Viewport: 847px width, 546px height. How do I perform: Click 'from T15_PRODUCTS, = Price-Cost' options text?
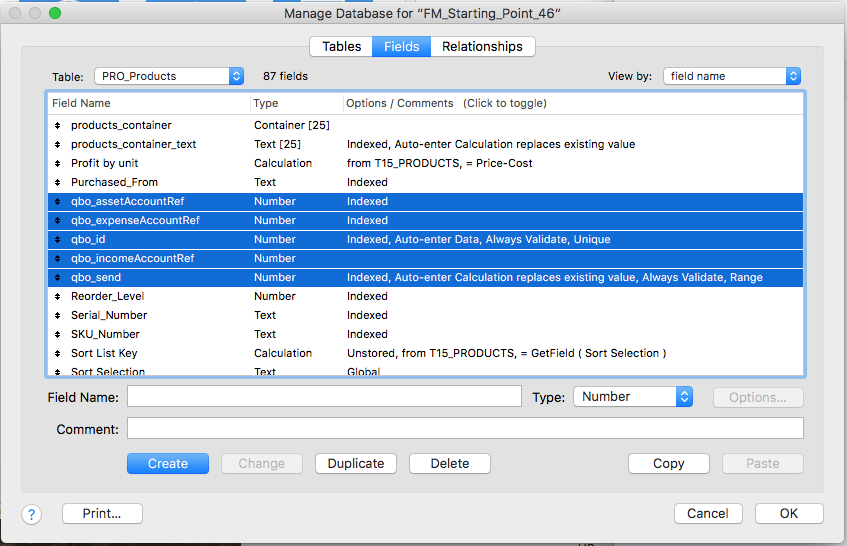tap(440, 163)
